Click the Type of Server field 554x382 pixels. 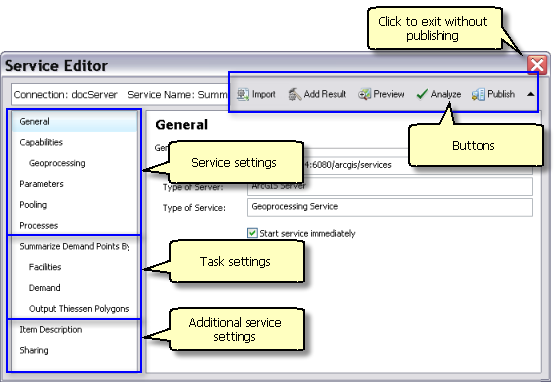tap(390, 186)
